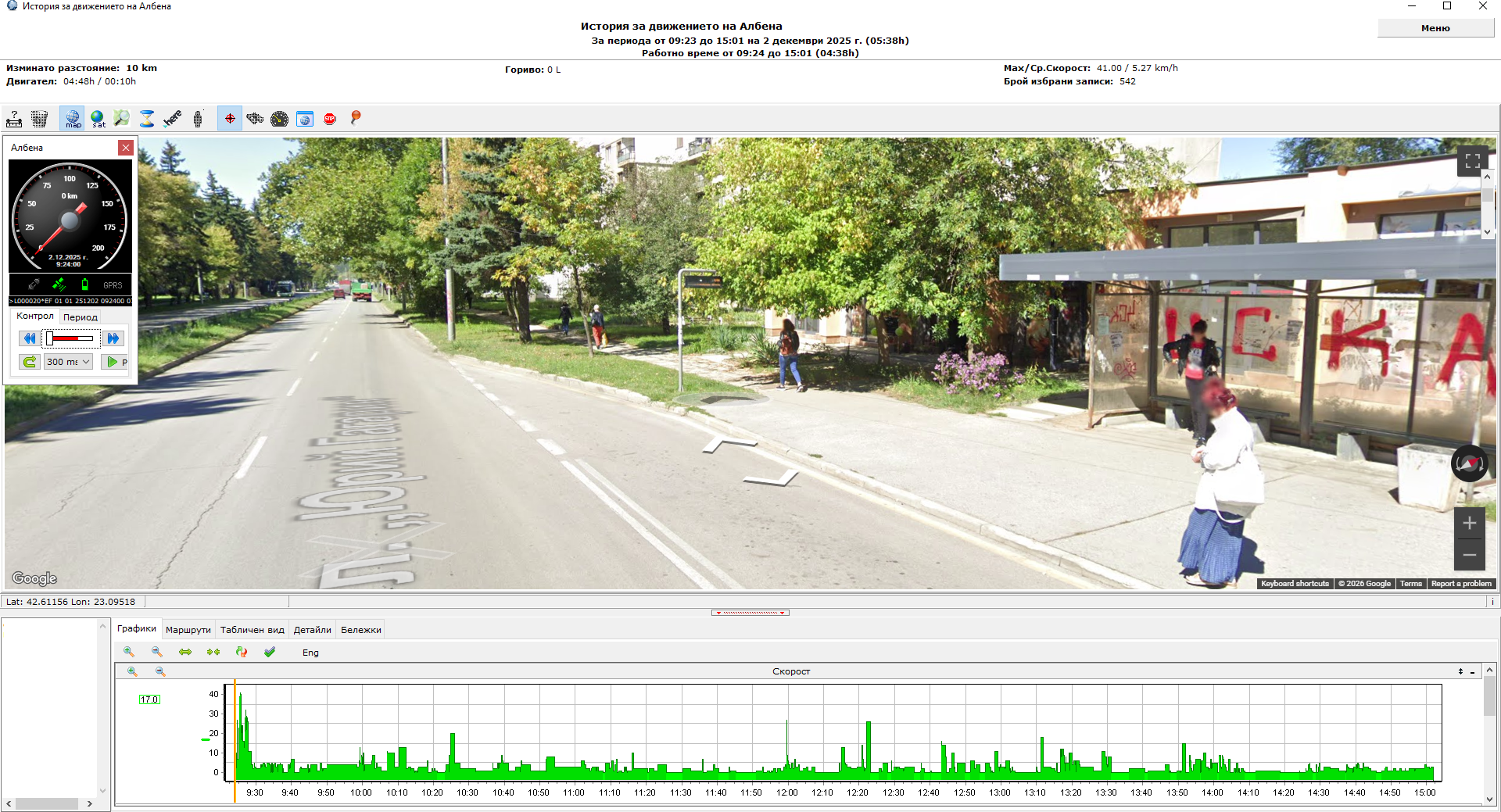This screenshot has height=812, width=1501.
Task: Toggle the red crosshair centering button
Action: tap(230, 119)
